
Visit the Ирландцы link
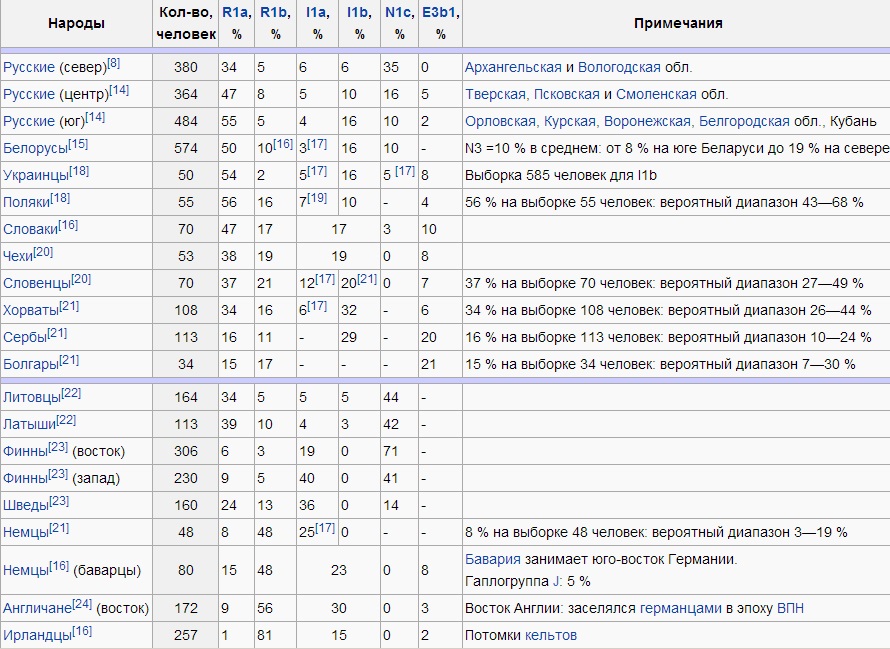coord(37,635)
